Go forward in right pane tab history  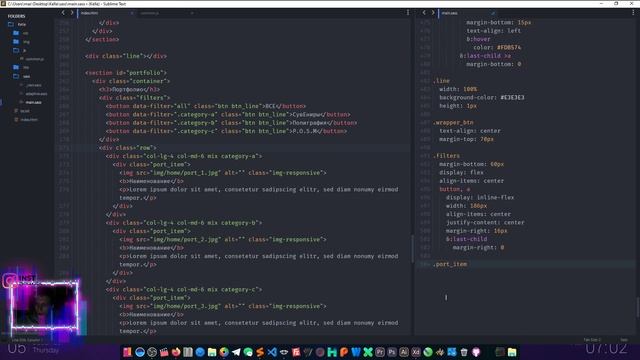point(433,13)
